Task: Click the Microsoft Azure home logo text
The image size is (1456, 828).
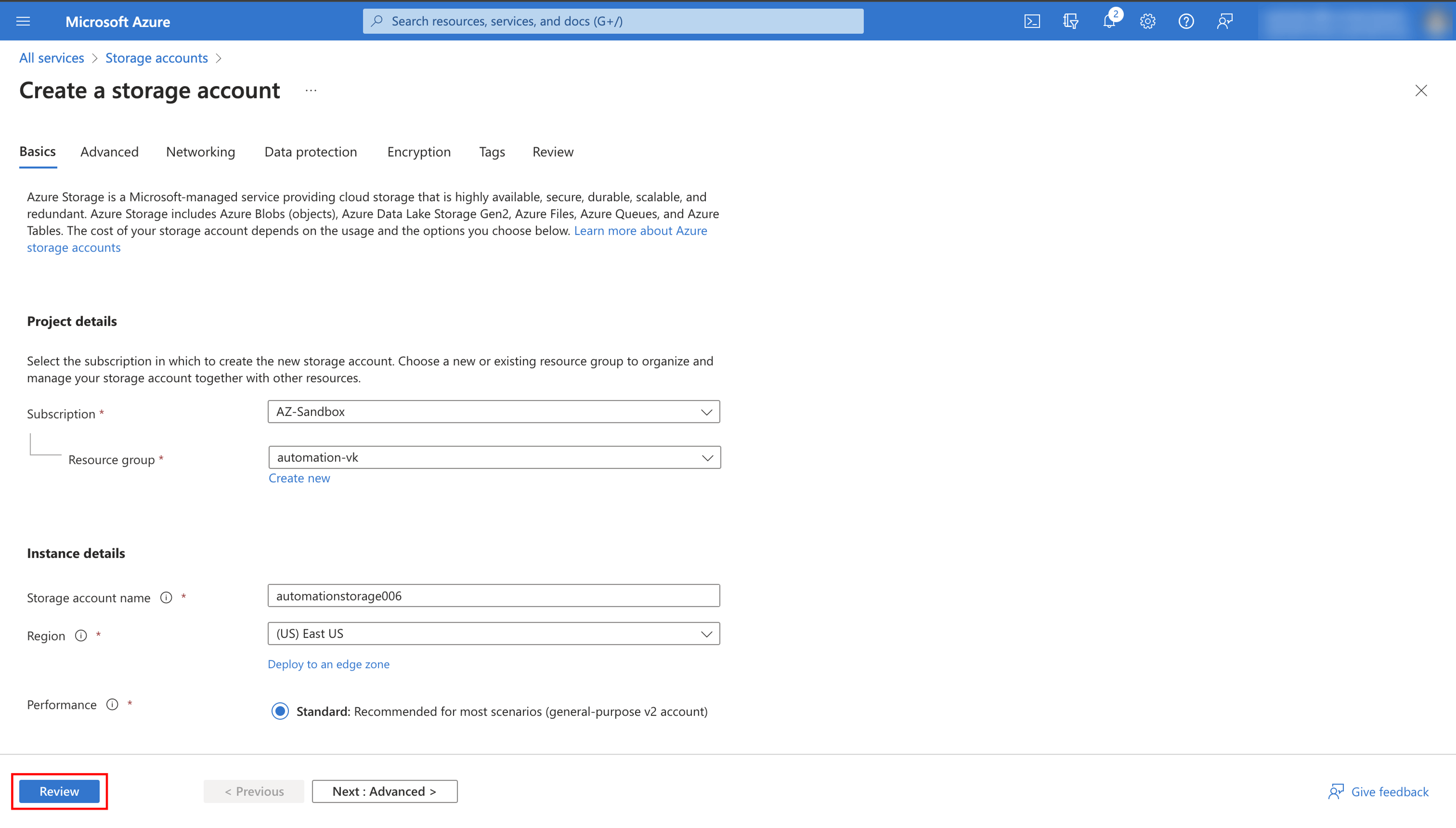Action: pos(118,22)
